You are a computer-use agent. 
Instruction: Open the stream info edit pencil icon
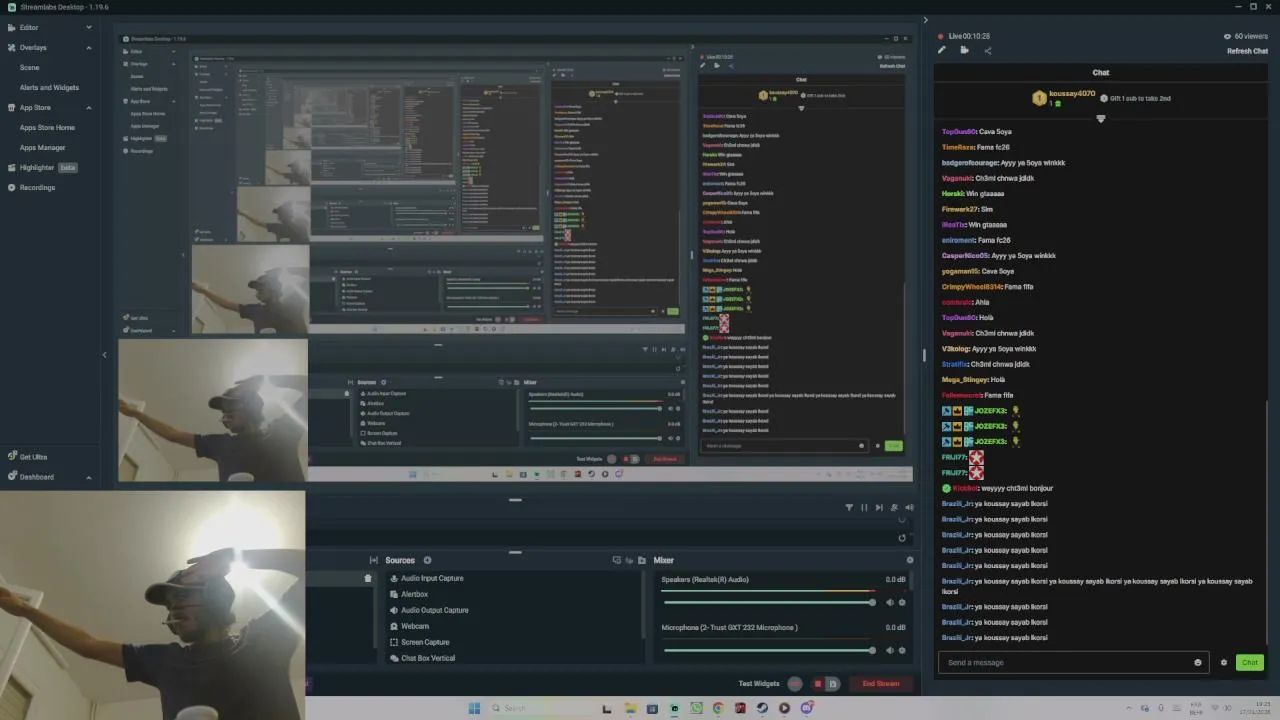[941, 50]
